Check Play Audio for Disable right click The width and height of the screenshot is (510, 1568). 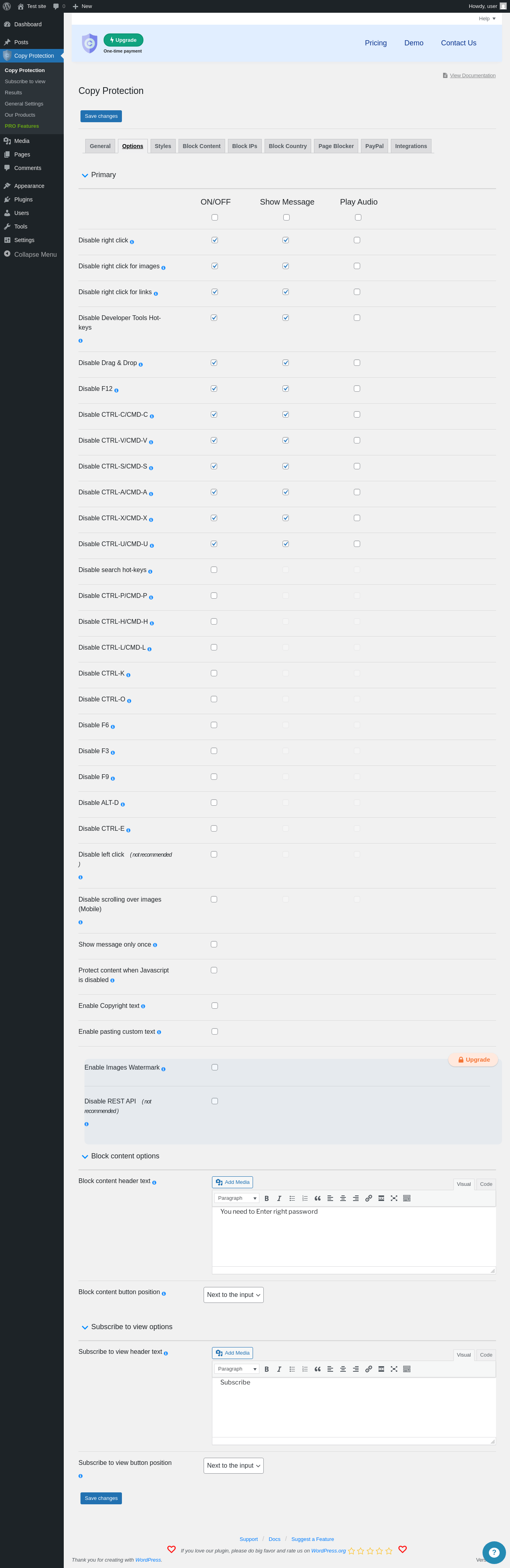tap(357, 240)
